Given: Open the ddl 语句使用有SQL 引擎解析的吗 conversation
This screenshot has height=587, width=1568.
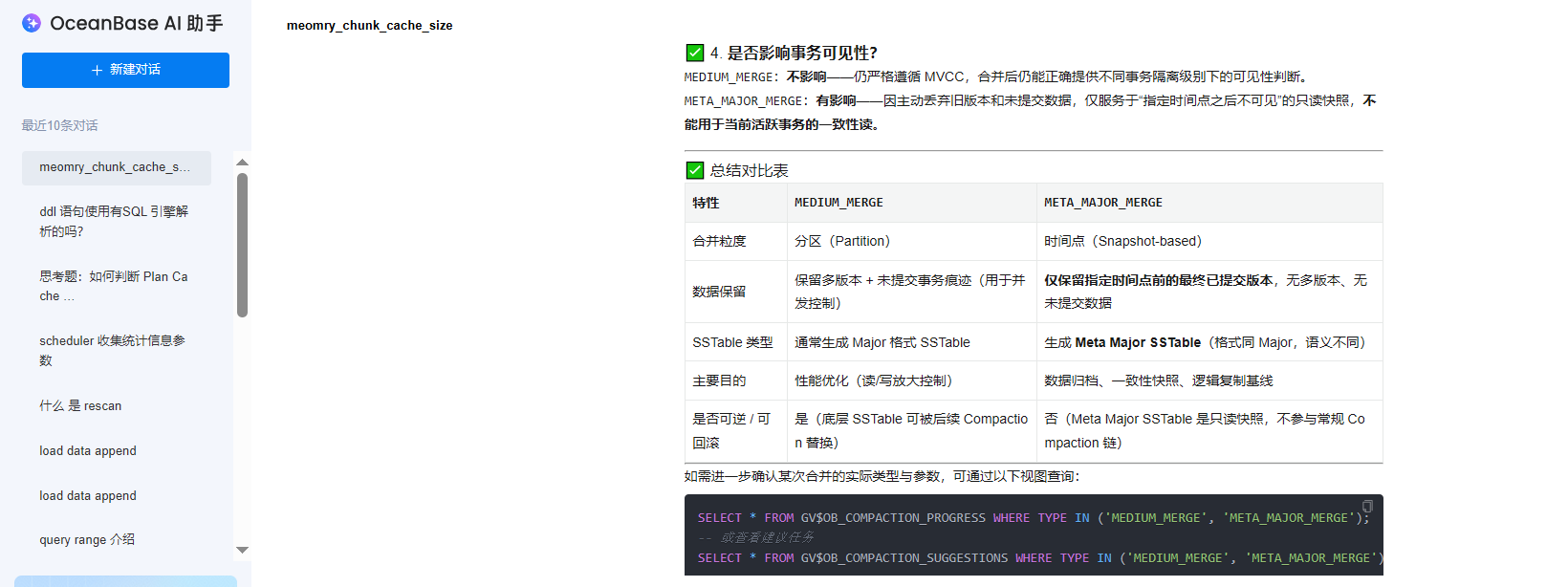Looking at the screenshot, I should pos(114,221).
